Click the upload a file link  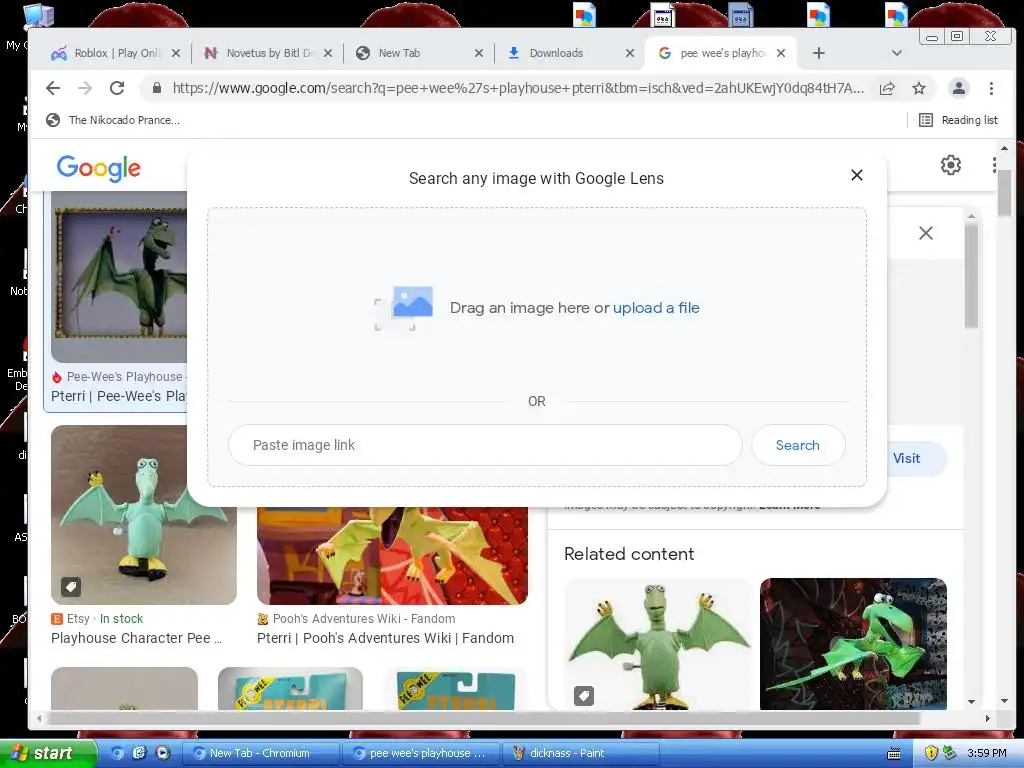656,308
